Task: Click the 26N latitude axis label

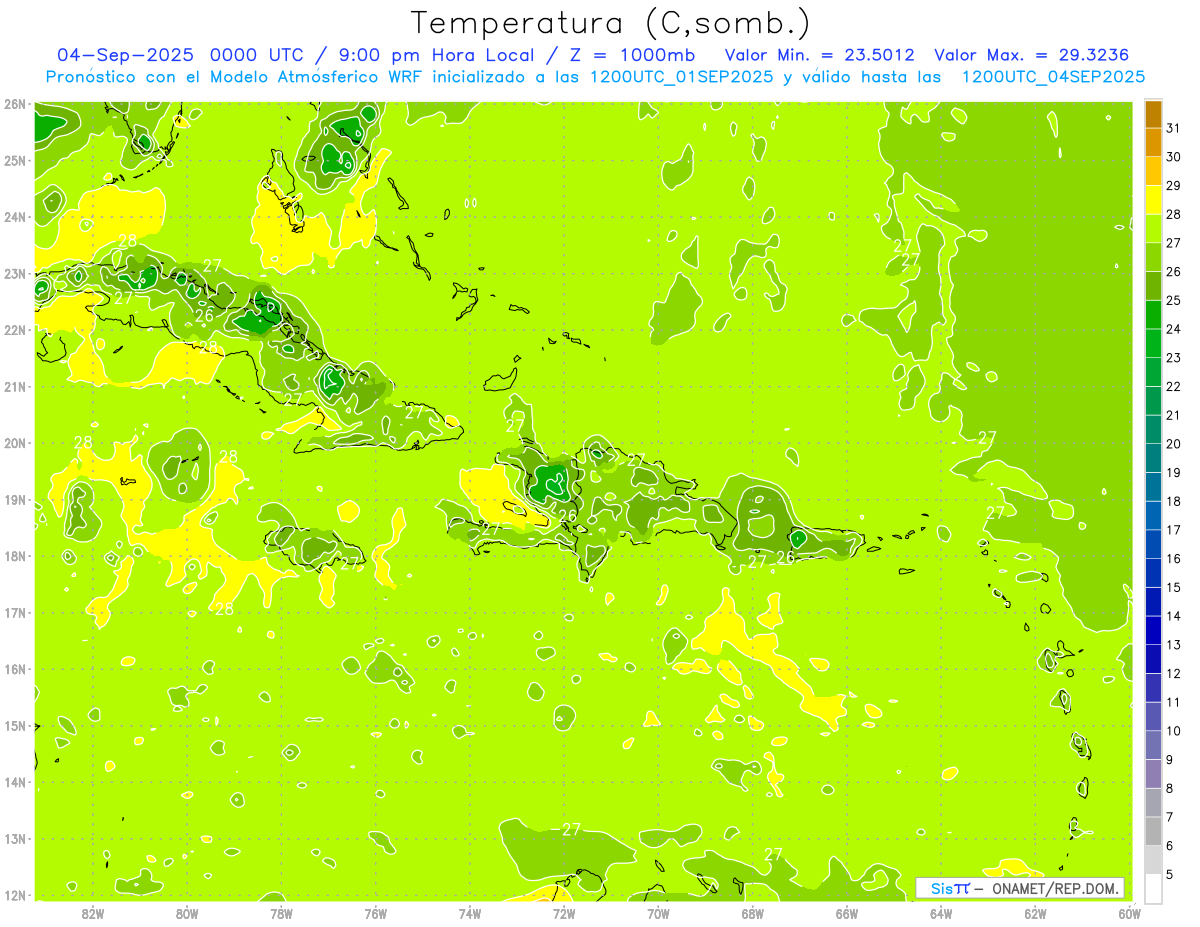Action: [15, 104]
